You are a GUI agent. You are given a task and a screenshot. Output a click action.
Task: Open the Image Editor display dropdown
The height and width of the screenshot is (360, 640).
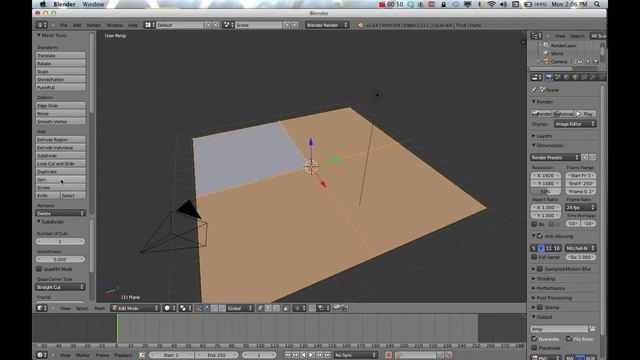click(x=575, y=124)
